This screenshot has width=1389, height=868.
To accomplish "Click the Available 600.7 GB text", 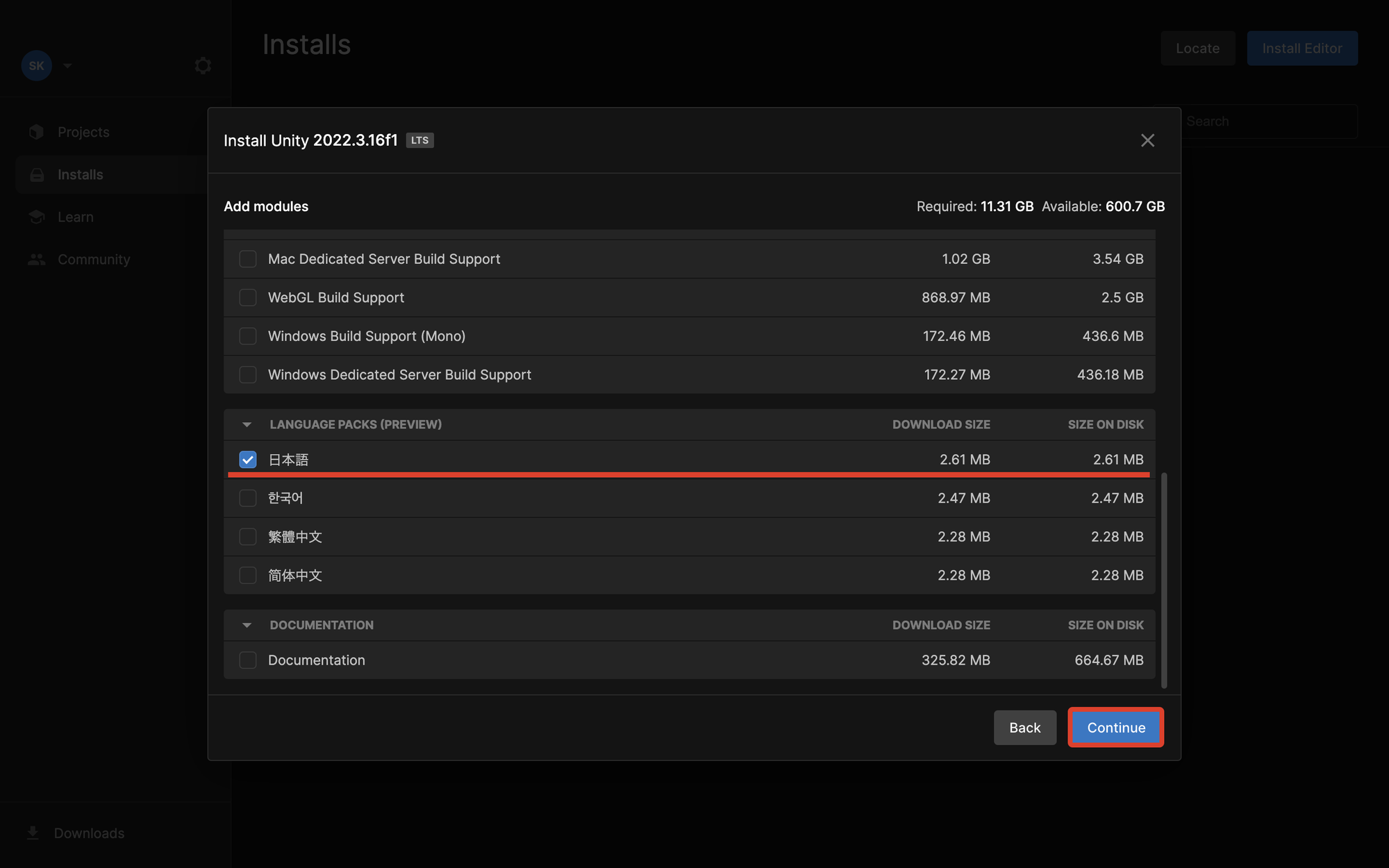I will point(1104,206).
